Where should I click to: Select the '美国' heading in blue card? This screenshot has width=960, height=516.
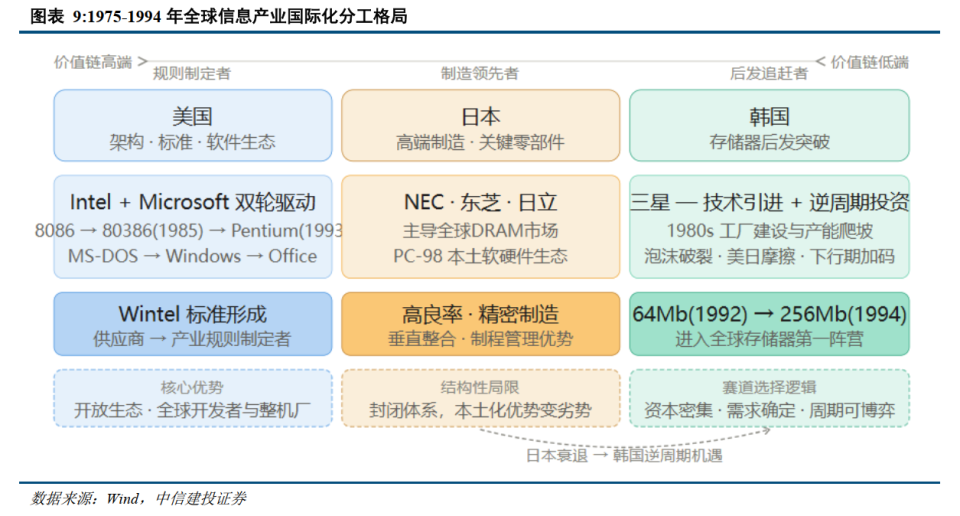(192, 116)
